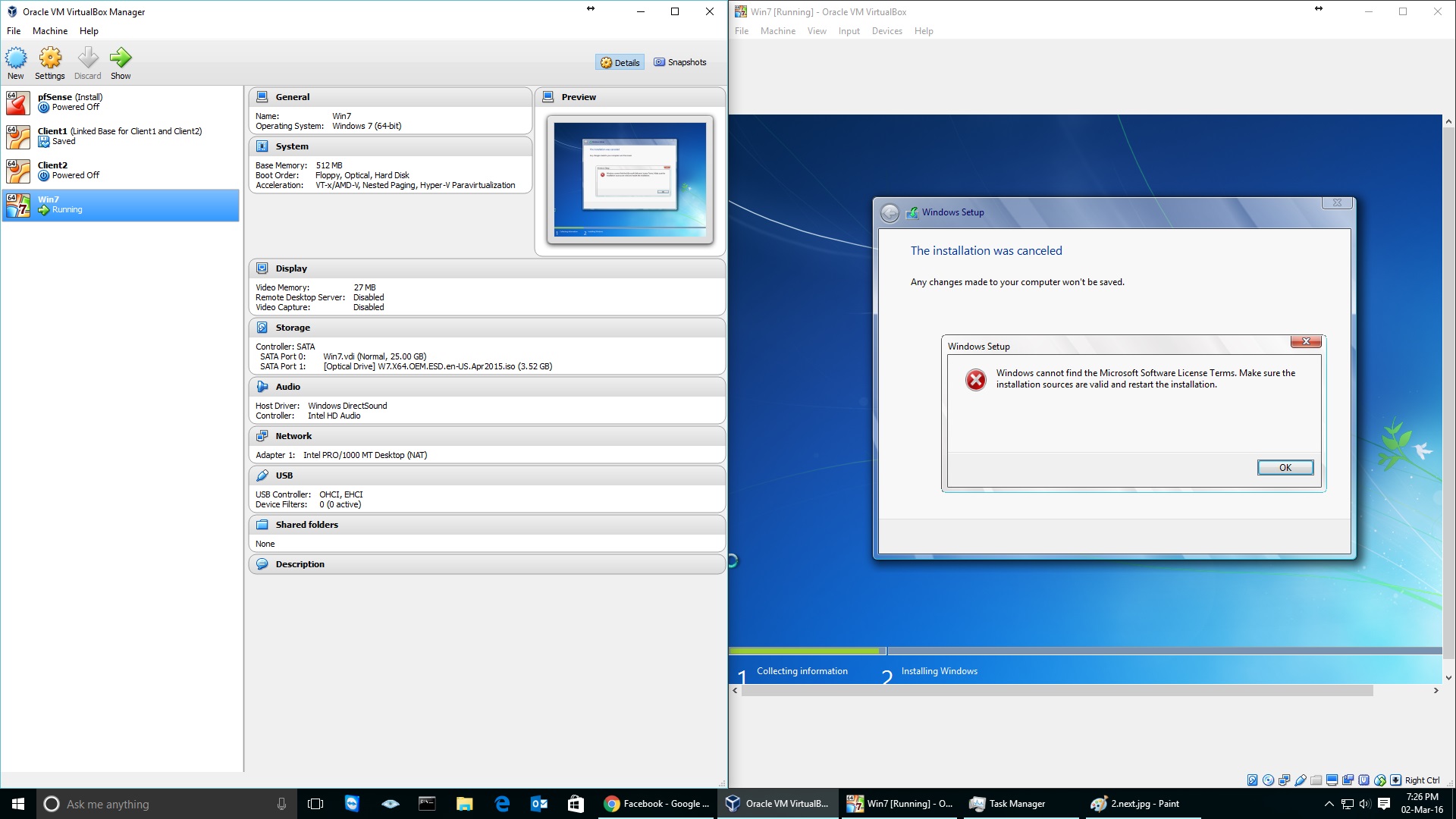
Task: Click the Storage section header
Action: (487, 328)
